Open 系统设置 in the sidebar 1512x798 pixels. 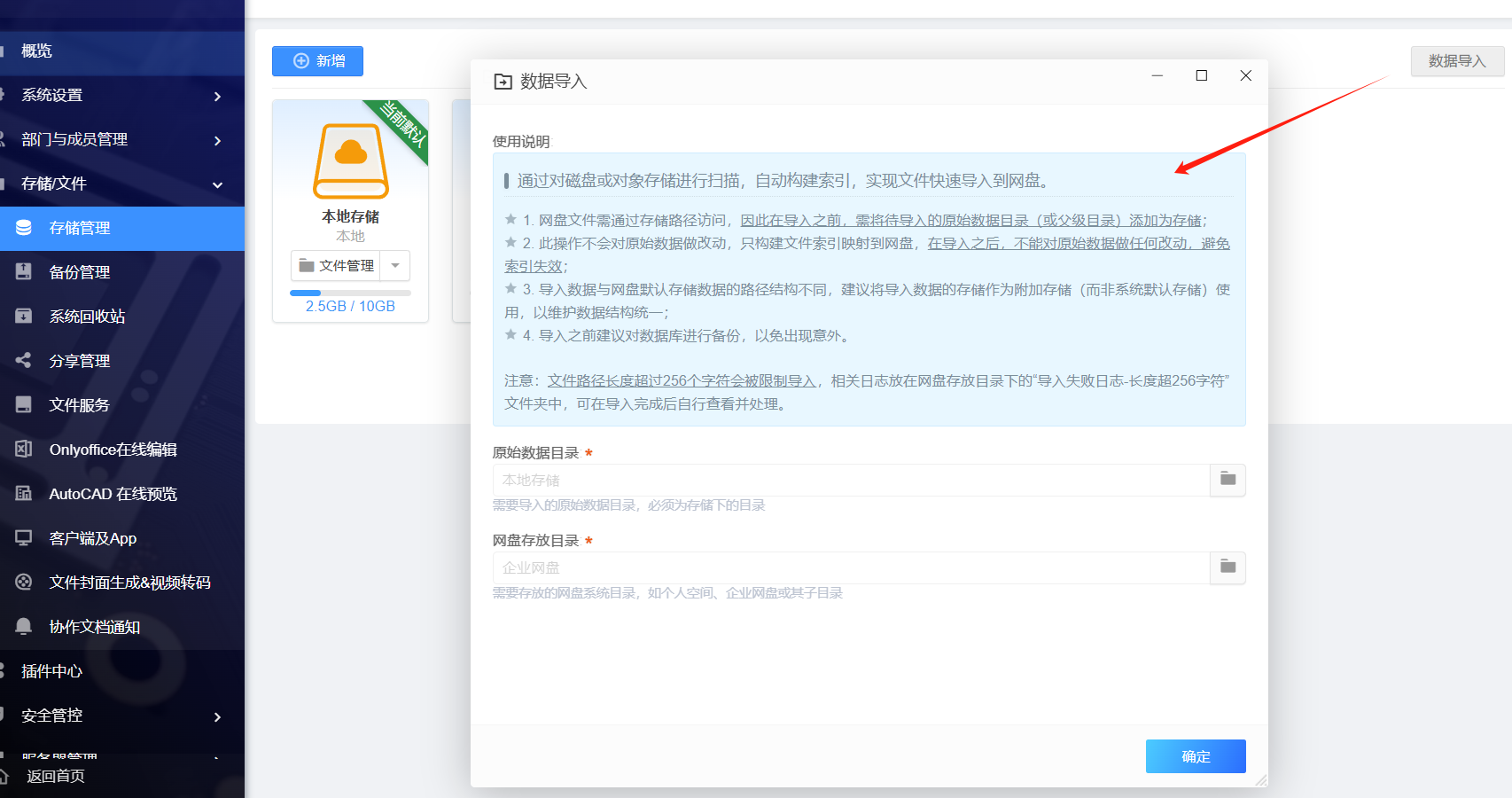(122, 96)
